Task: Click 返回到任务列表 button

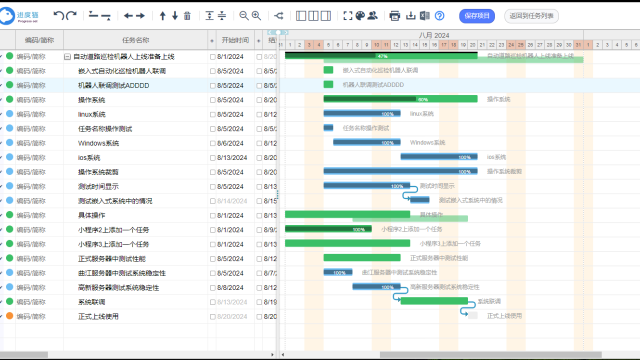Action: (531, 16)
